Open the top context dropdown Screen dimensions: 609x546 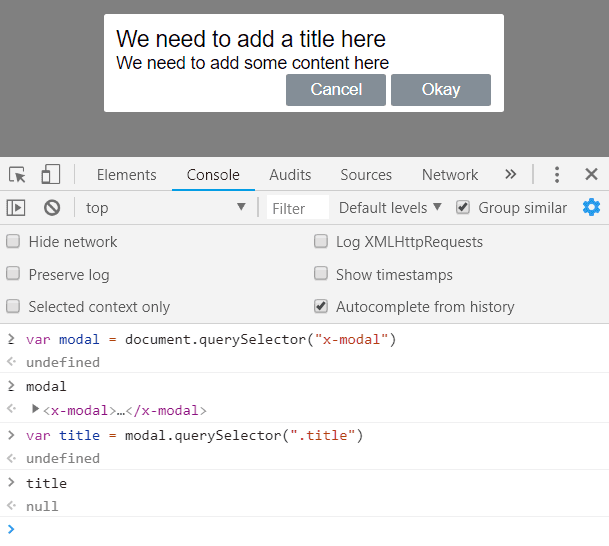165,208
